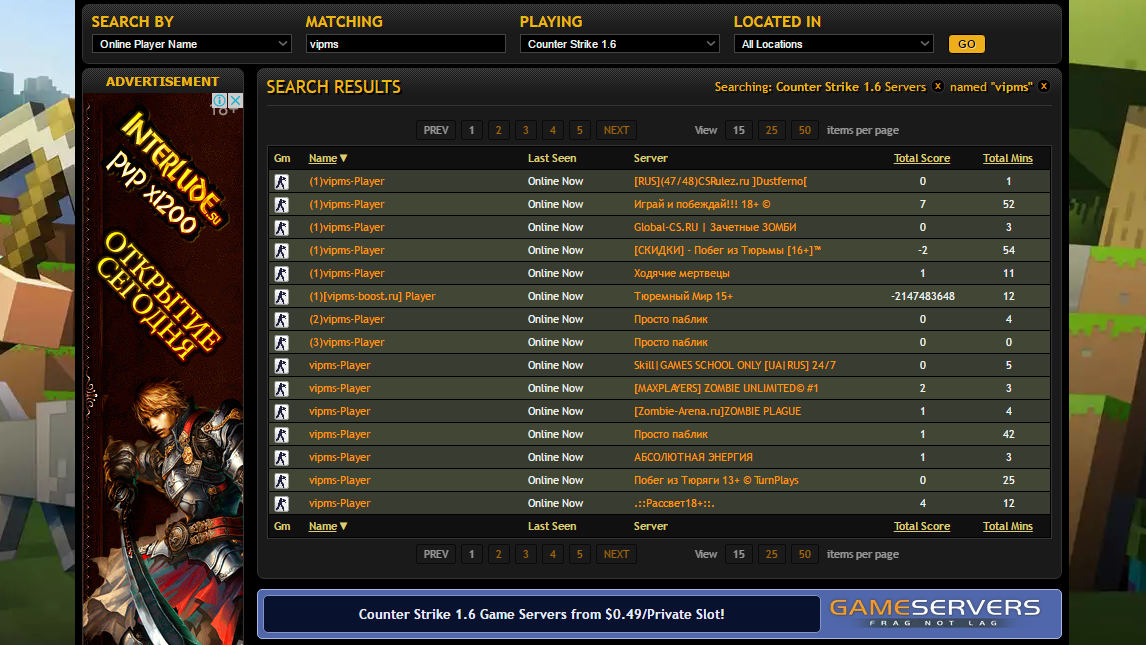The width and height of the screenshot is (1146, 645).
Task: Open server Побег из Тюряги 13+ TurnPlays
Action: 716,480
